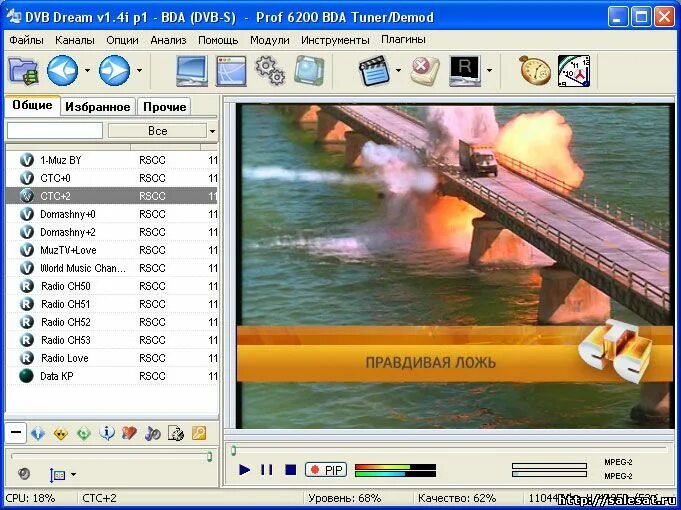681x510 pixels.
Task: Click the red heart favorites icon
Action: (129, 433)
